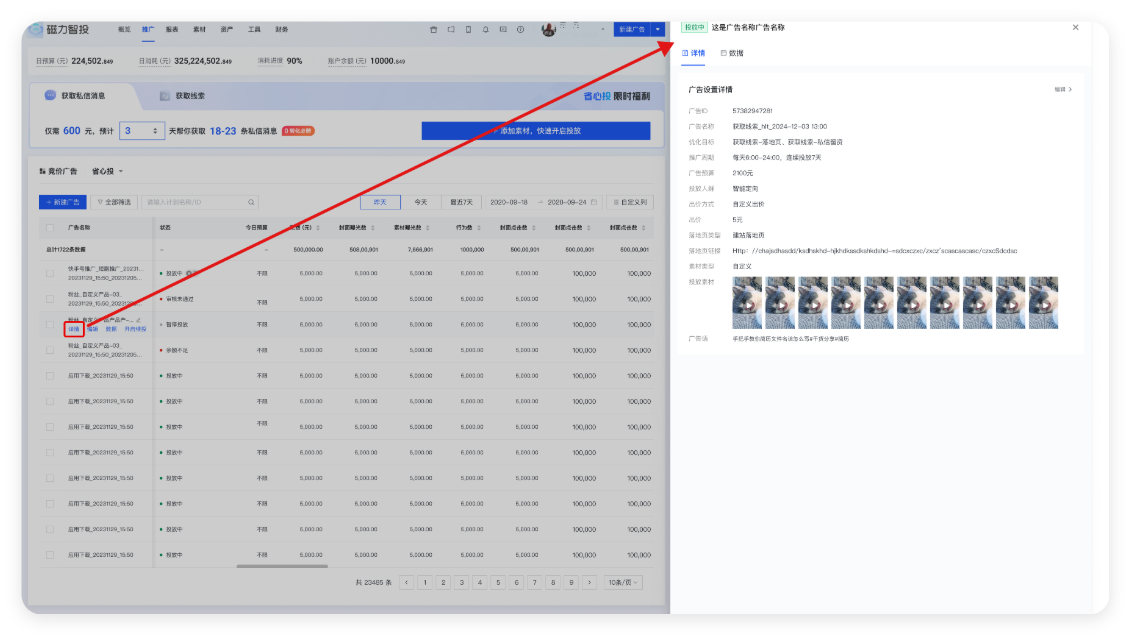Close the ad details drawer
The image size is (1130, 635).
tap(1076, 28)
